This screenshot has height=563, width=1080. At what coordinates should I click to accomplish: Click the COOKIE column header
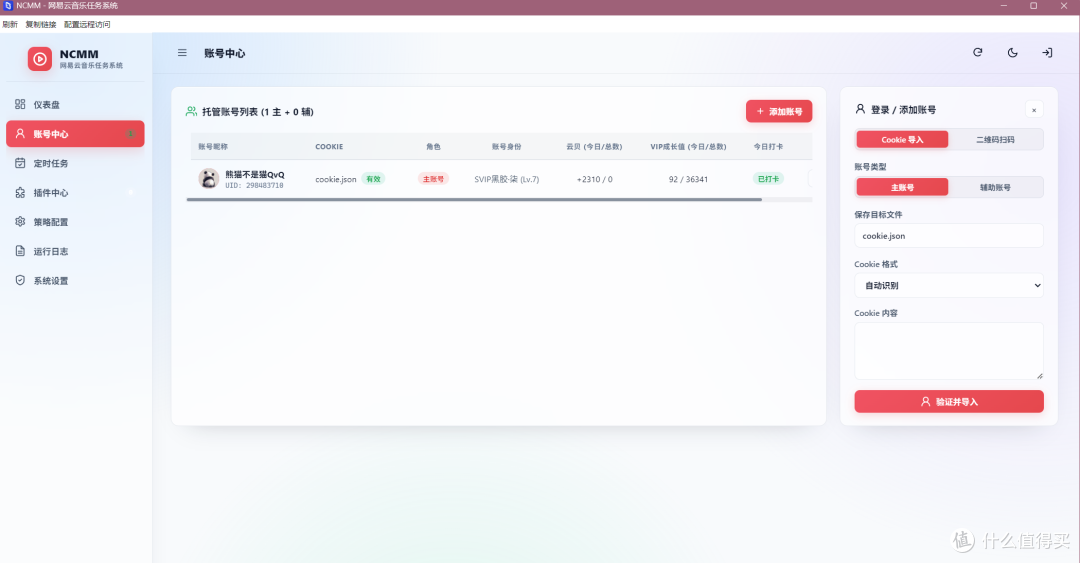point(329,147)
